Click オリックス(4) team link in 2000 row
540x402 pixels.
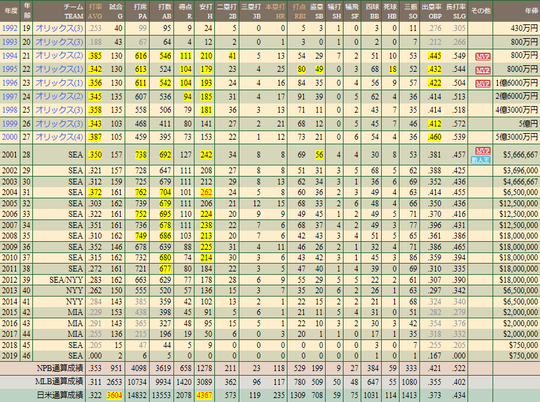[59, 137]
